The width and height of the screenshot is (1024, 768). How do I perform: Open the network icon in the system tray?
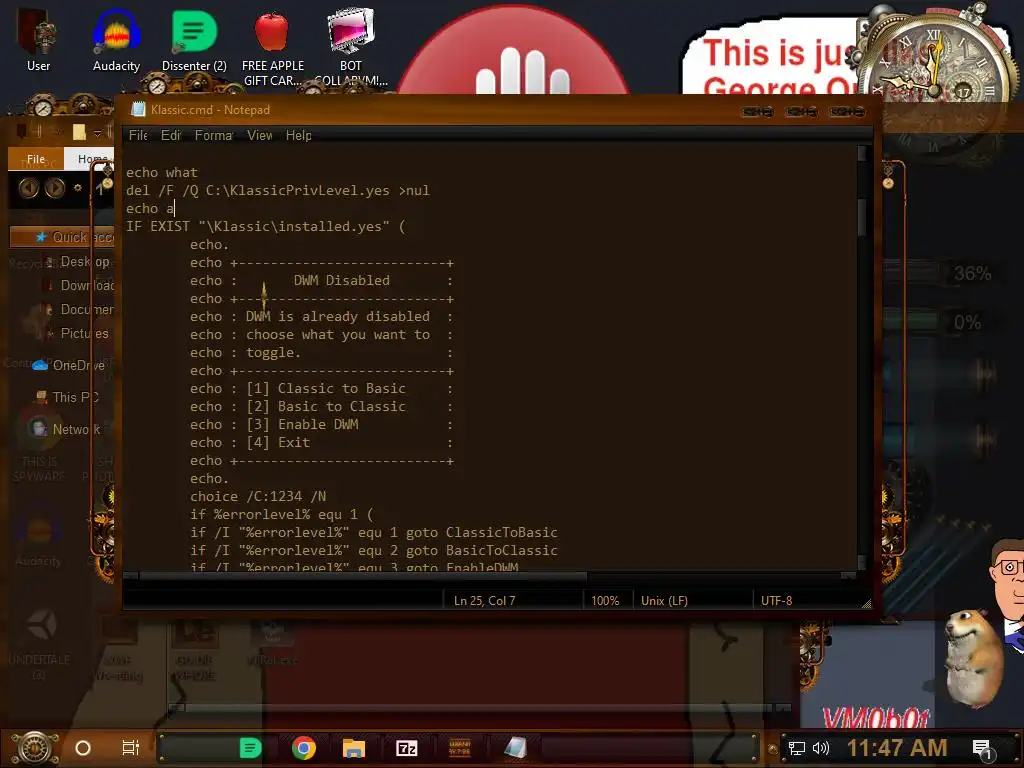click(x=797, y=748)
